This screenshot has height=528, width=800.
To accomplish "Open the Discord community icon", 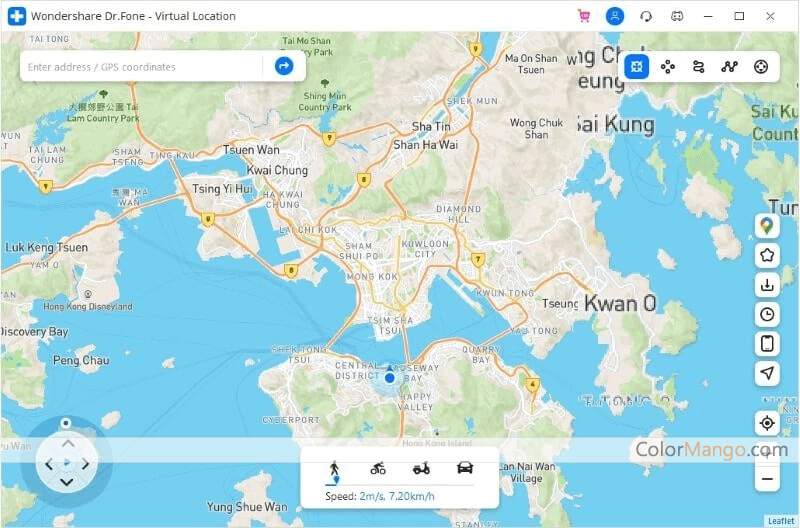I will coord(677,16).
